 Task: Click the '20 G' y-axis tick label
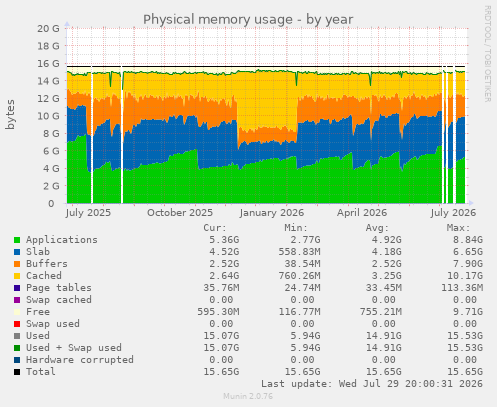[48, 29]
